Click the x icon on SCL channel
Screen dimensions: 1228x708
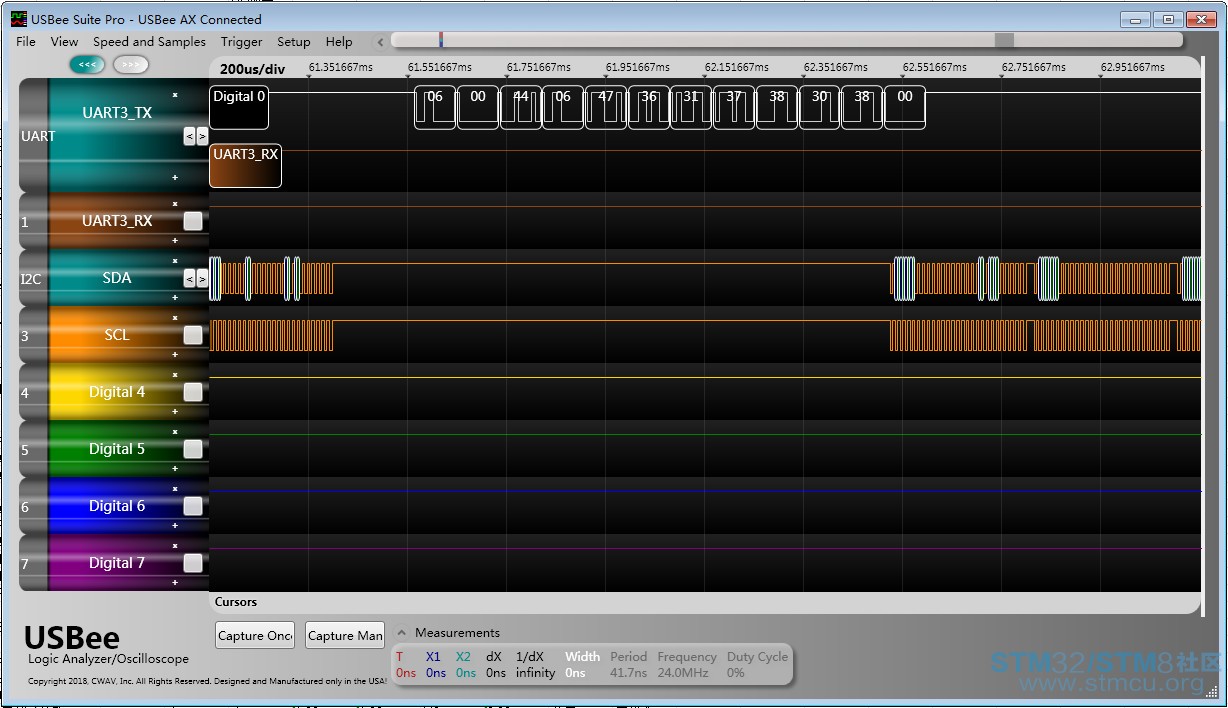[x=175, y=318]
